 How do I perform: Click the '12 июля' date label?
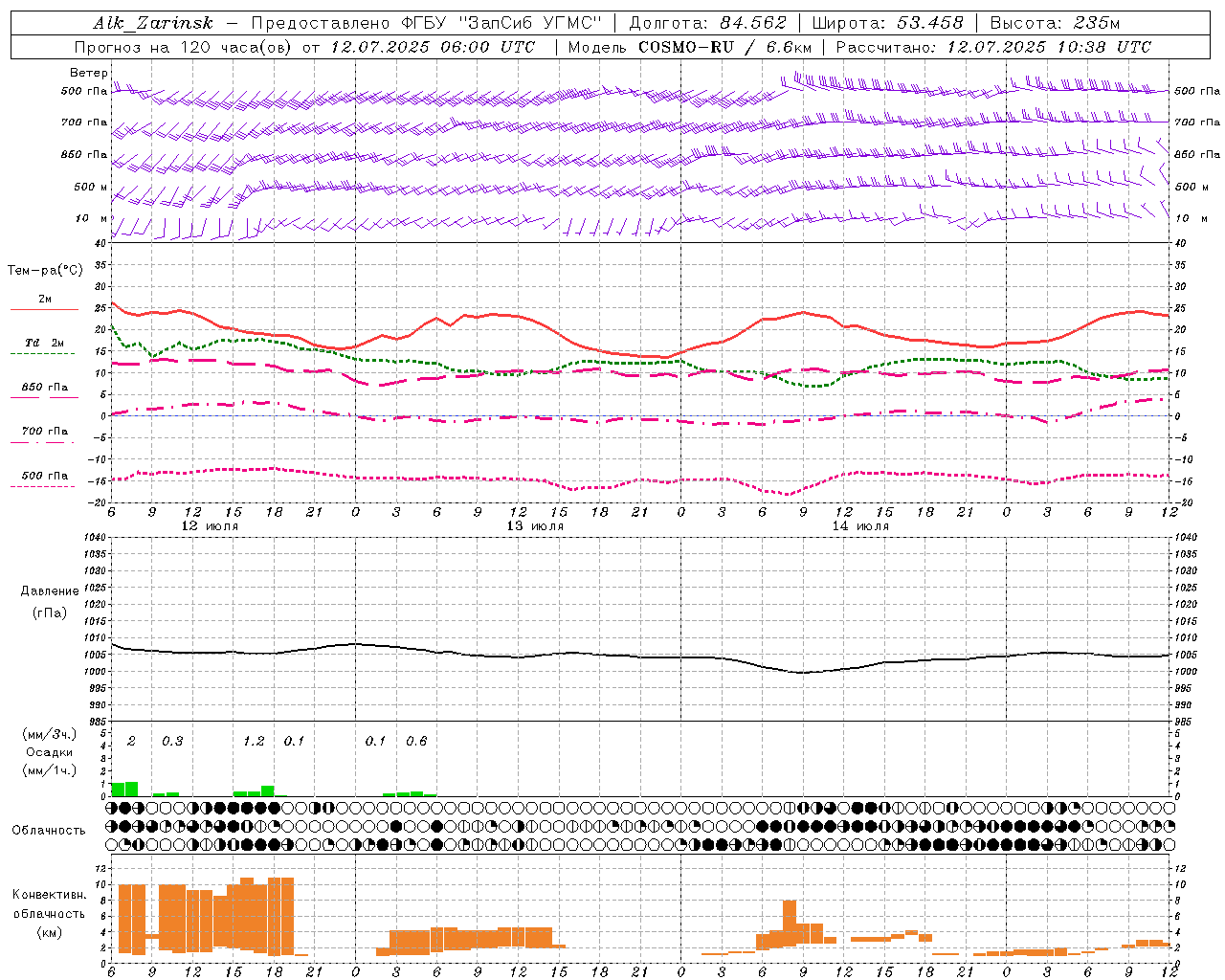pyautogui.click(x=211, y=526)
